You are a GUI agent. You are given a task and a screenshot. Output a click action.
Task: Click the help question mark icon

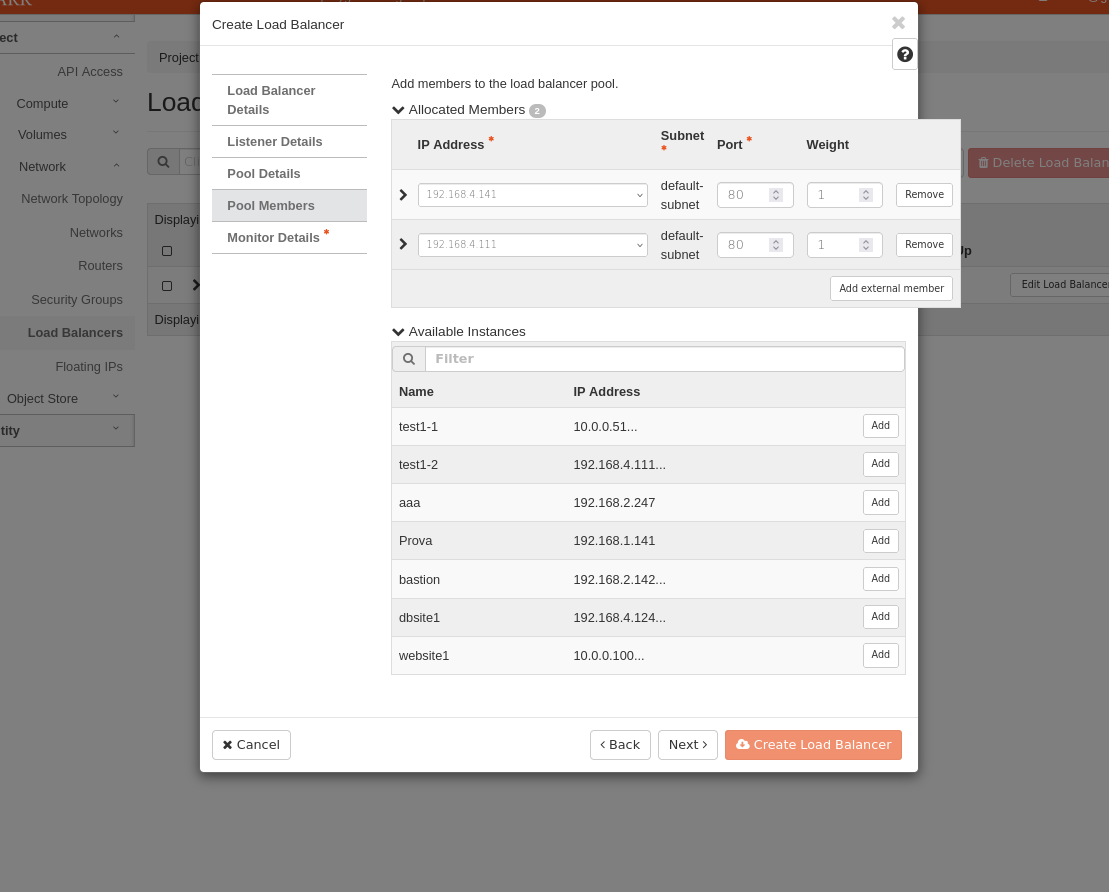click(x=905, y=55)
